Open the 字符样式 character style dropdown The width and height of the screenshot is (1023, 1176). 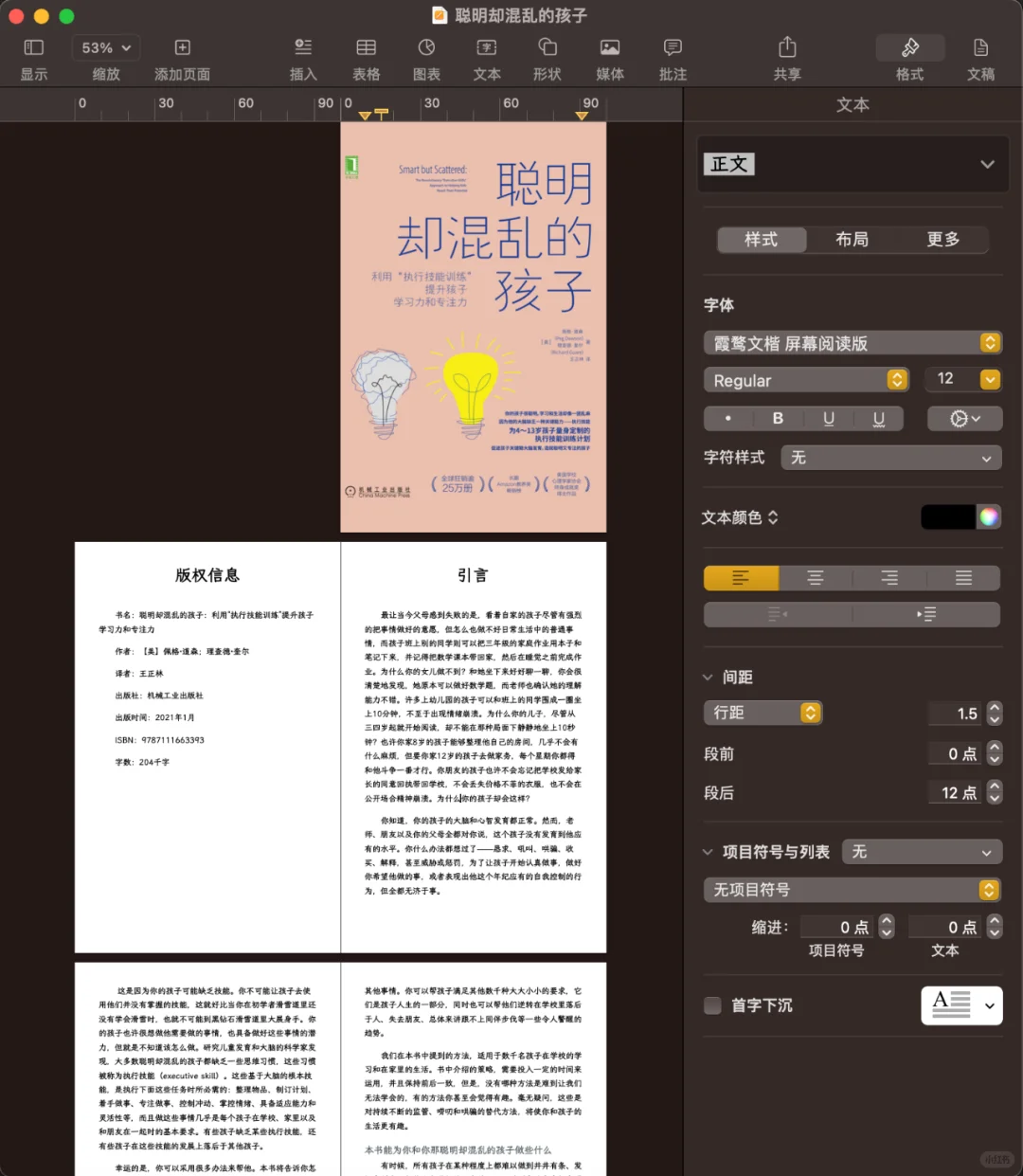pos(891,458)
